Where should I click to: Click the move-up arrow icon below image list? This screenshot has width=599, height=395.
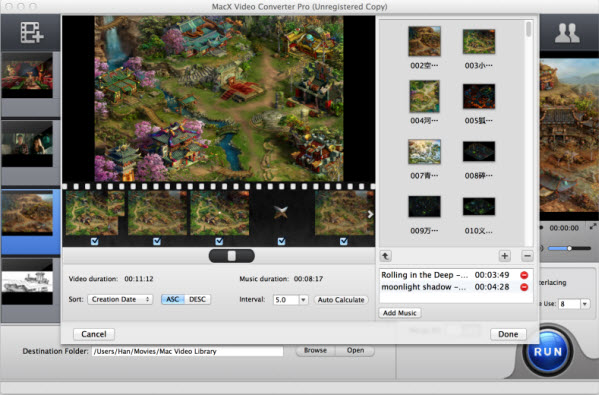pyautogui.click(x=385, y=256)
